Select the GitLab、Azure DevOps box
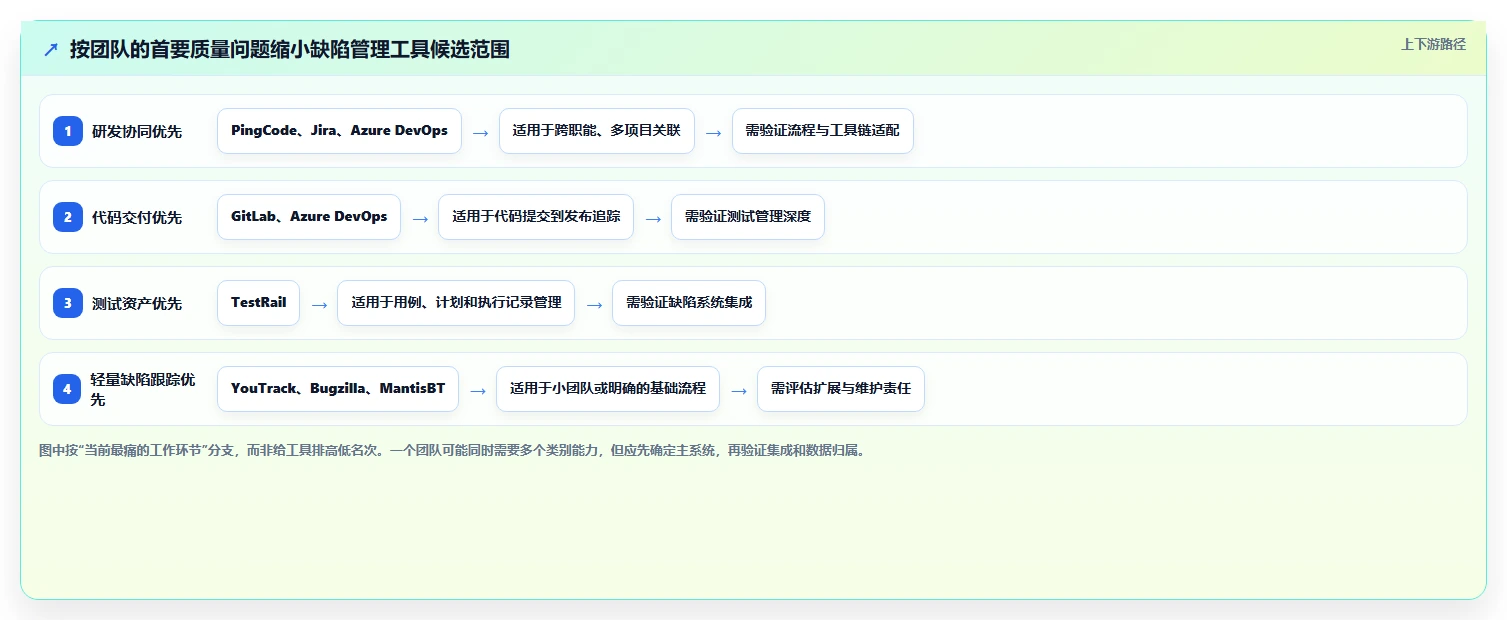The width and height of the screenshot is (1507, 620). pyautogui.click(x=309, y=217)
